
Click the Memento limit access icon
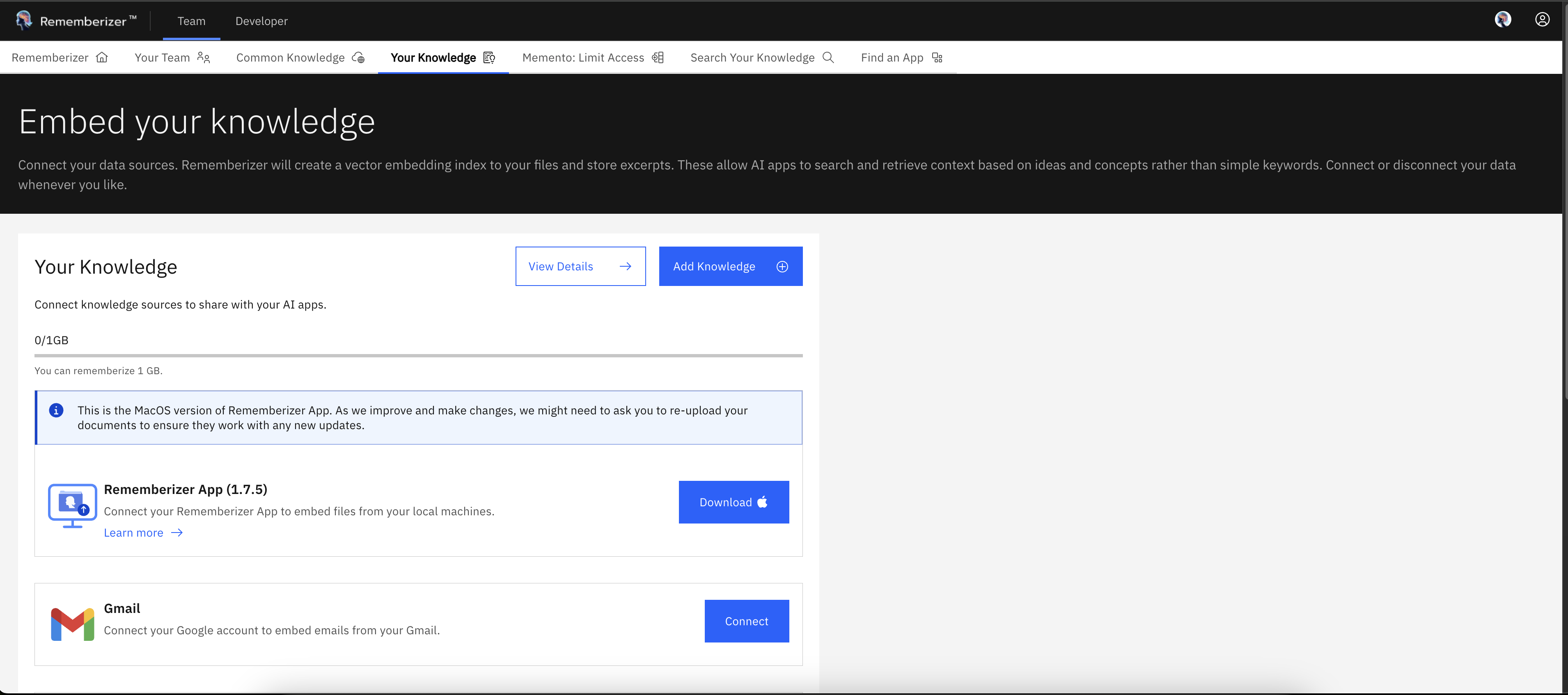tap(658, 57)
